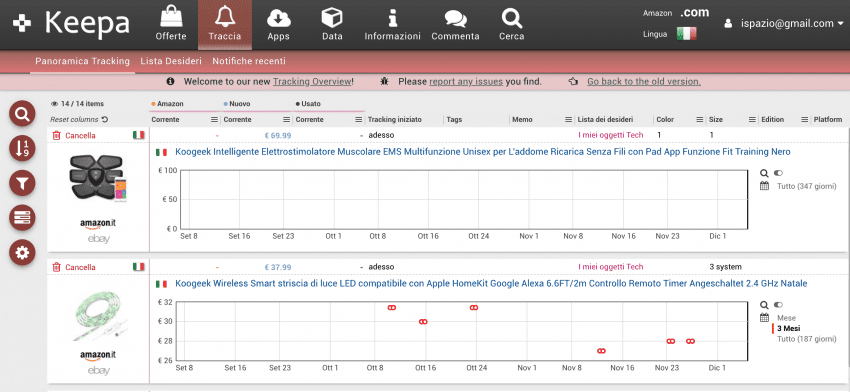Change language via the Italian flag

686,34
